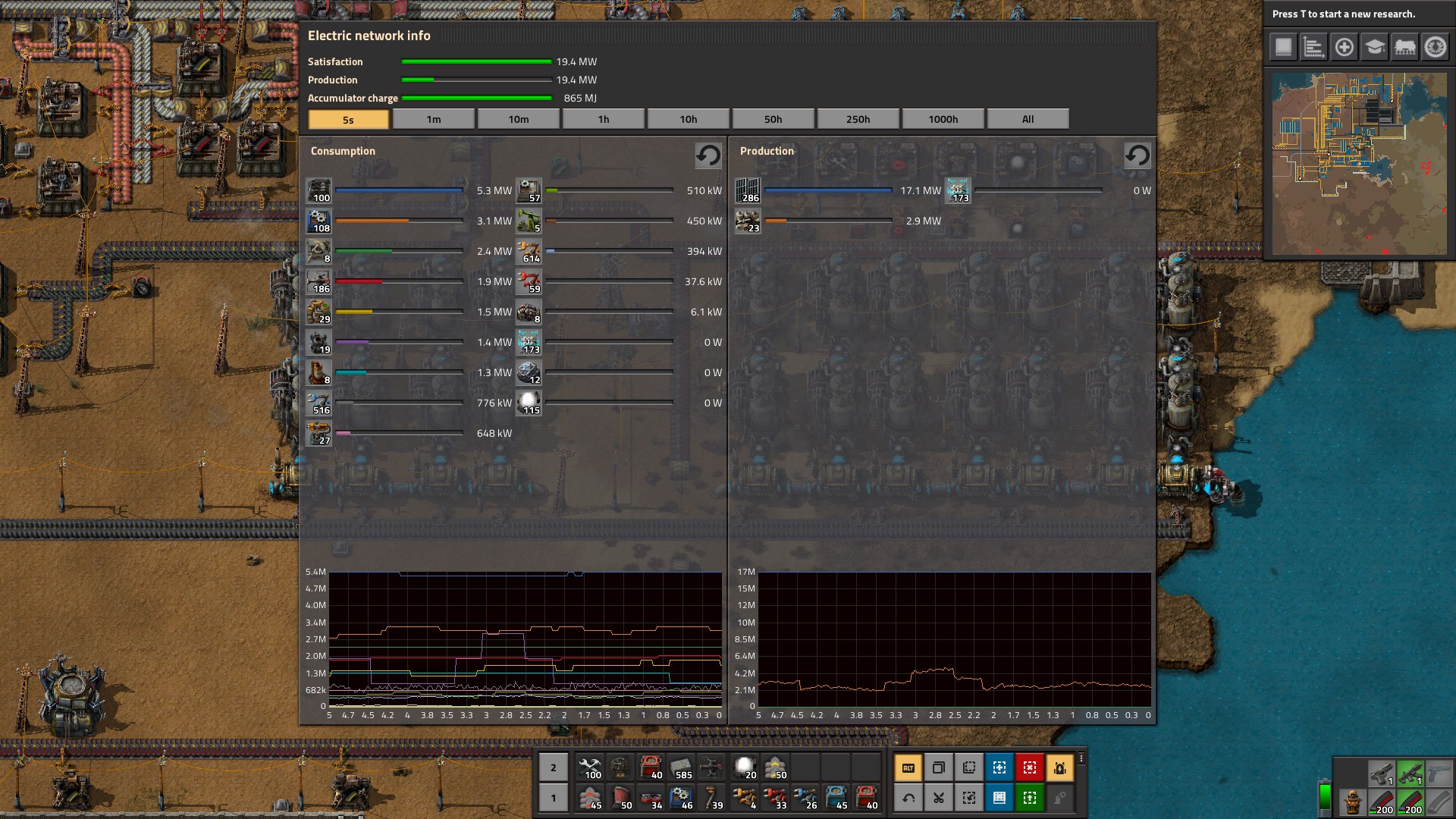Click the blue assembling machine consumer icon (108)
This screenshot has width=1456, height=819.
click(318, 221)
